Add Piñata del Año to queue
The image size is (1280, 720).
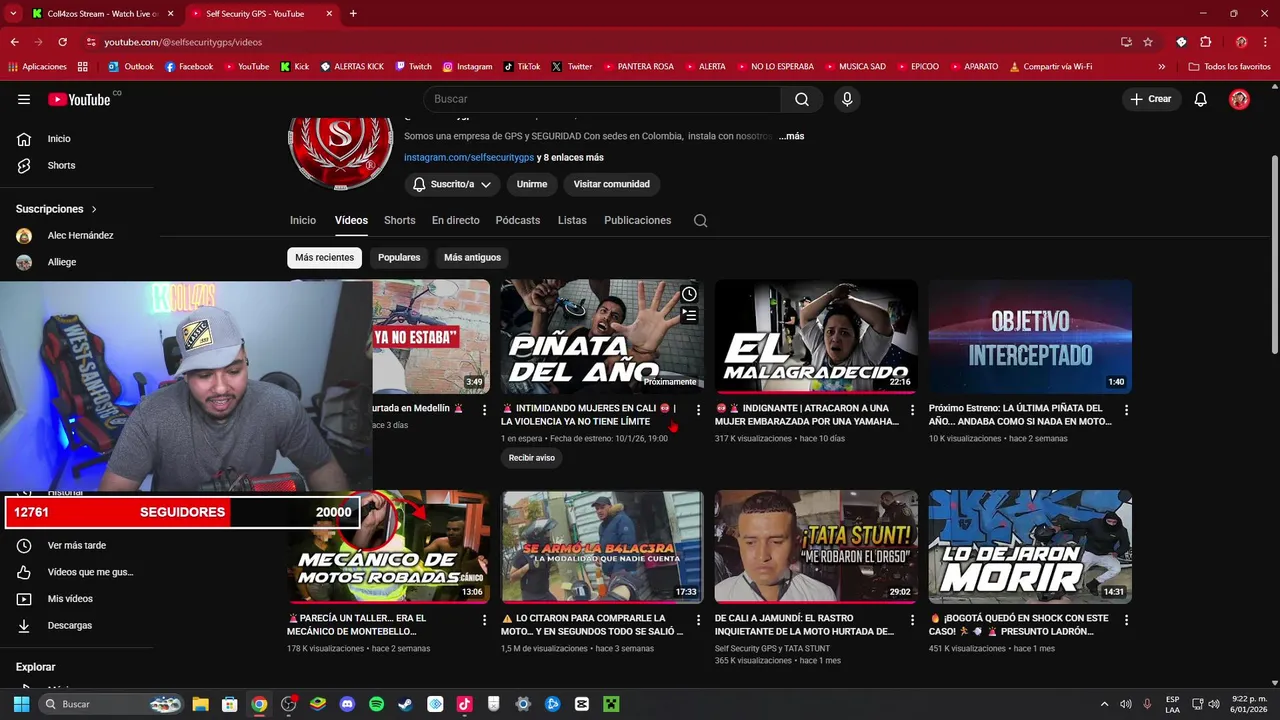click(689, 315)
